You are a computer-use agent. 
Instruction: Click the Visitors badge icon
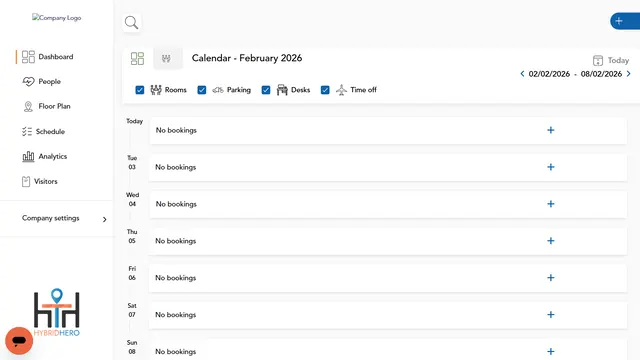pos(26,181)
